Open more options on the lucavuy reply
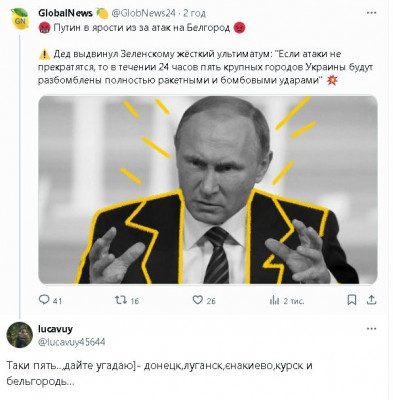 371,329
